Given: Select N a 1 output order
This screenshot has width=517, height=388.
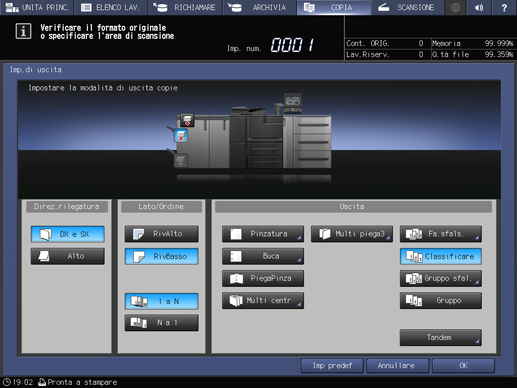Looking at the screenshot, I should (162, 323).
